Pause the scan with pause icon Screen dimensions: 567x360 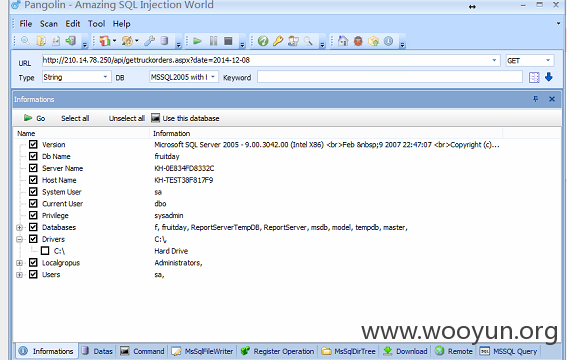point(213,41)
